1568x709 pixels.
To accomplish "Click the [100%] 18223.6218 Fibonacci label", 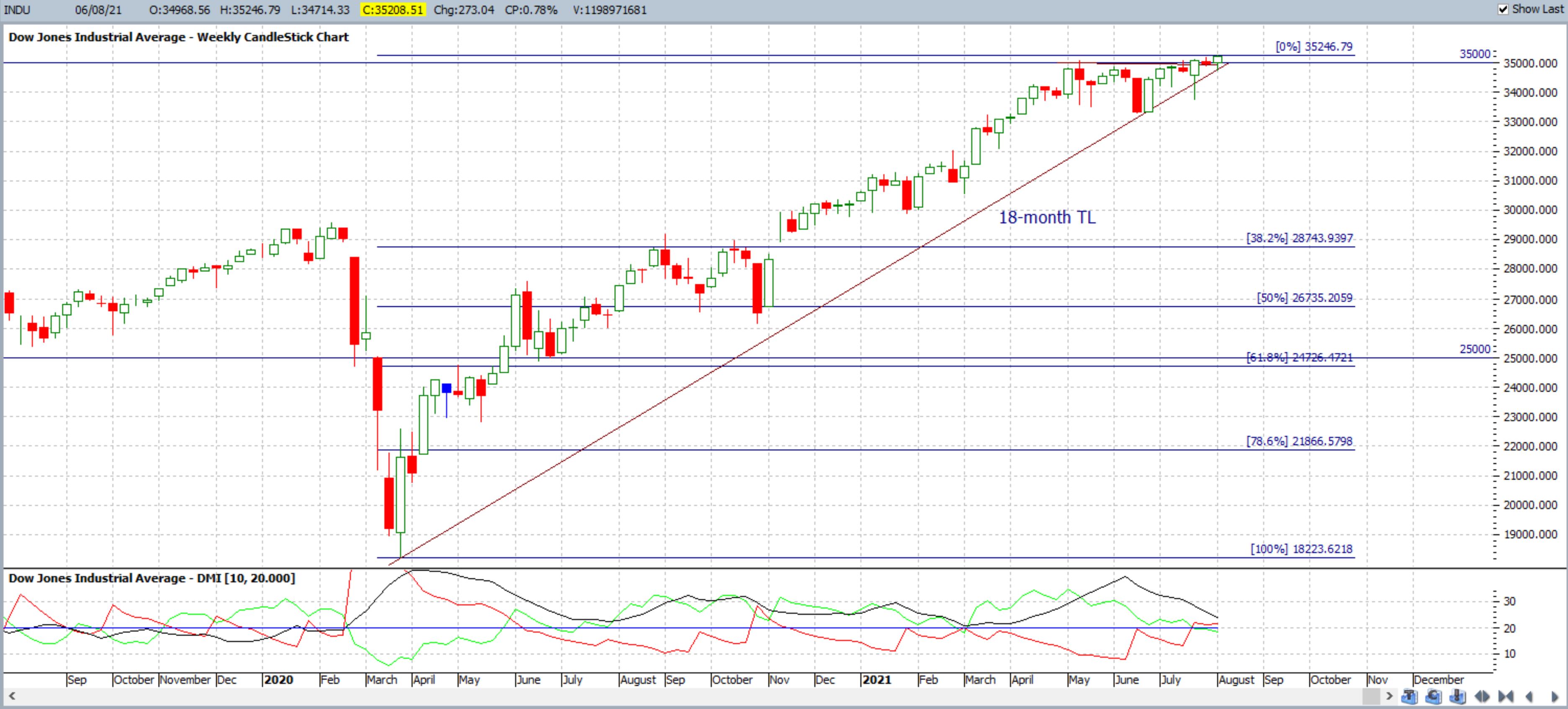I will (x=1301, y=548).
